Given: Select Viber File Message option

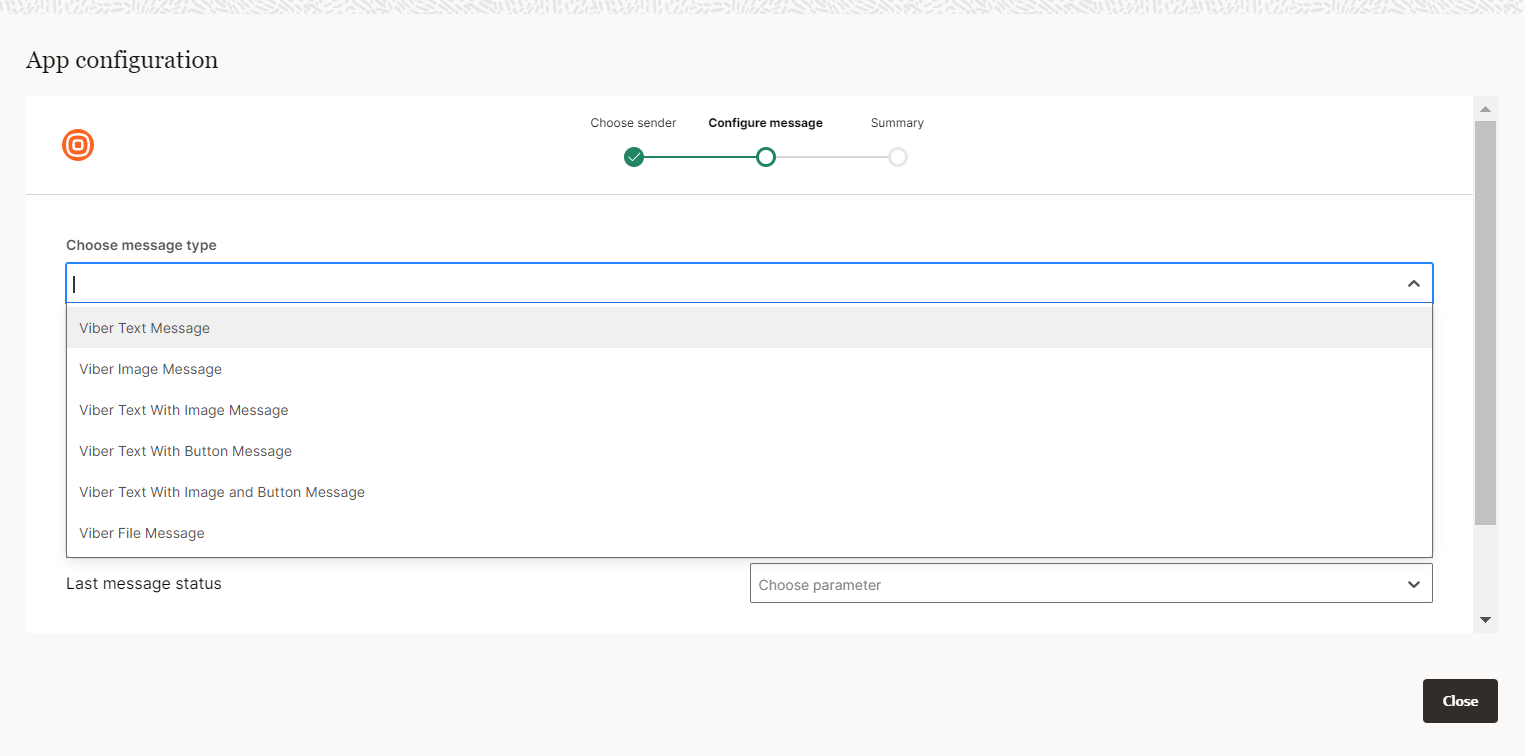Looking at the screenshot, I should [750, 533].
